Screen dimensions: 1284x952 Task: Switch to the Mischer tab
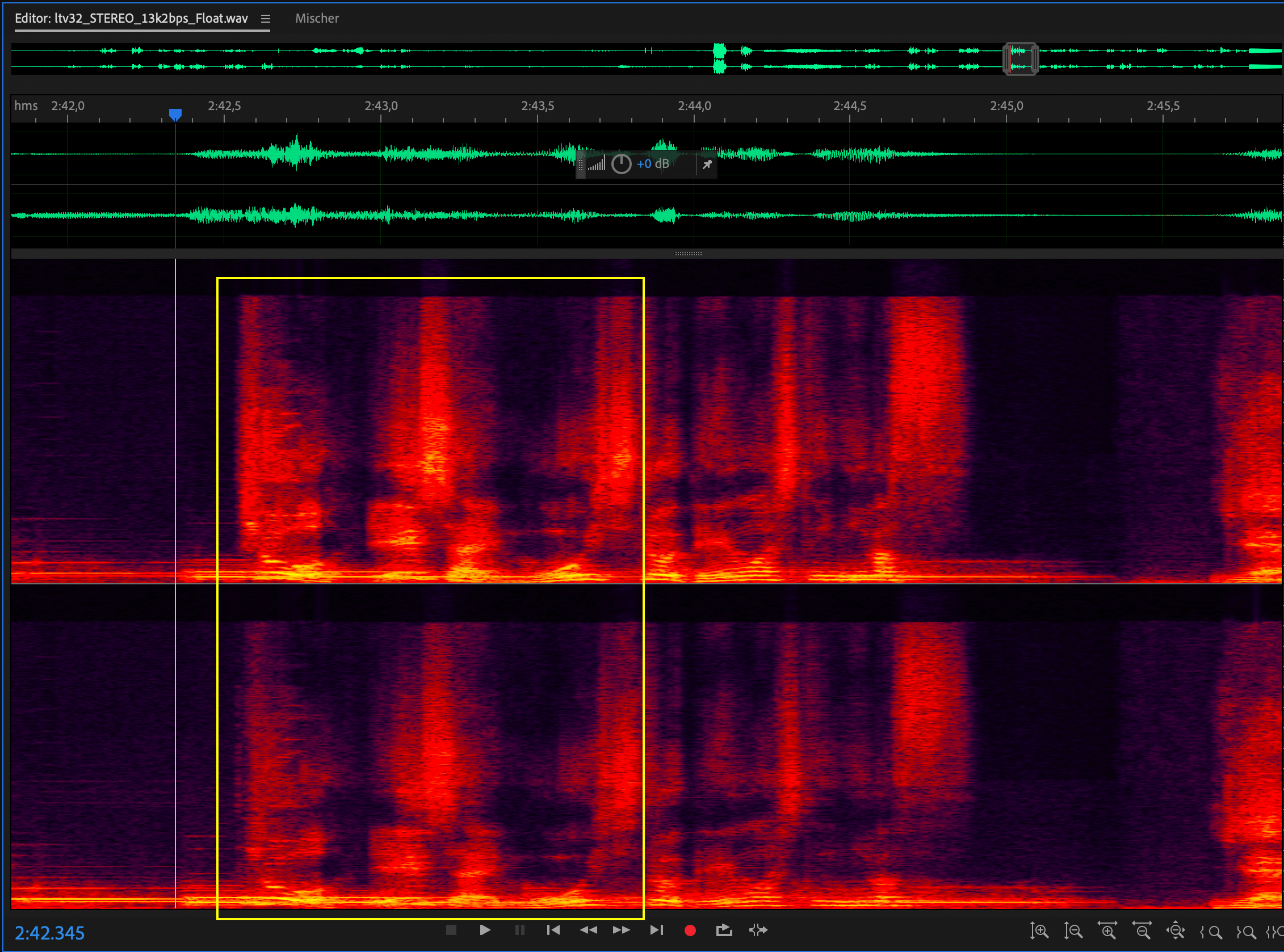pyautogui.click(x=317, y=19)
